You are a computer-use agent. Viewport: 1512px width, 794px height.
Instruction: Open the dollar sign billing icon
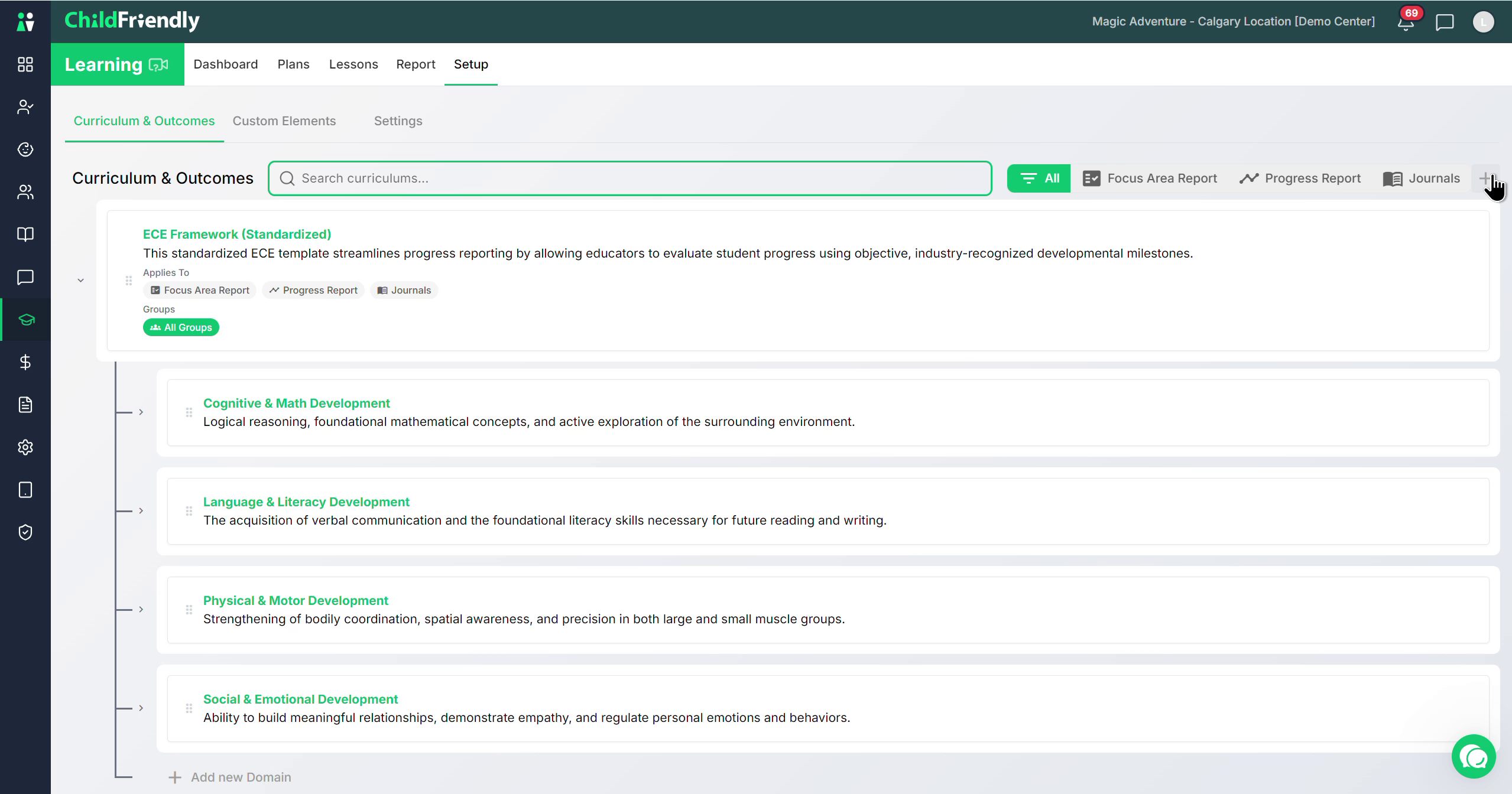point(25,362)
